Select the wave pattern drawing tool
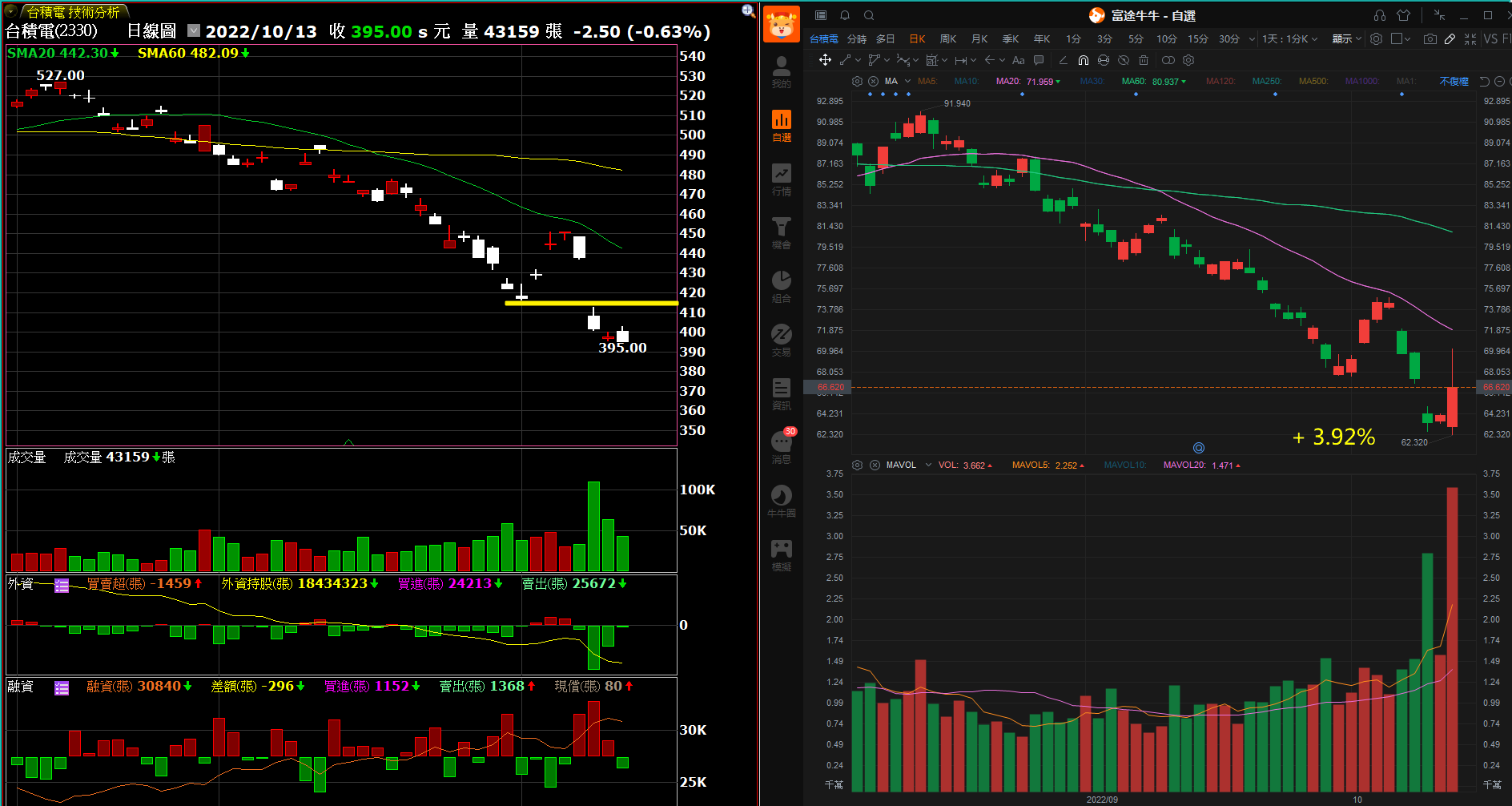Screen dimensions: 1512x806 click(903, 60)
